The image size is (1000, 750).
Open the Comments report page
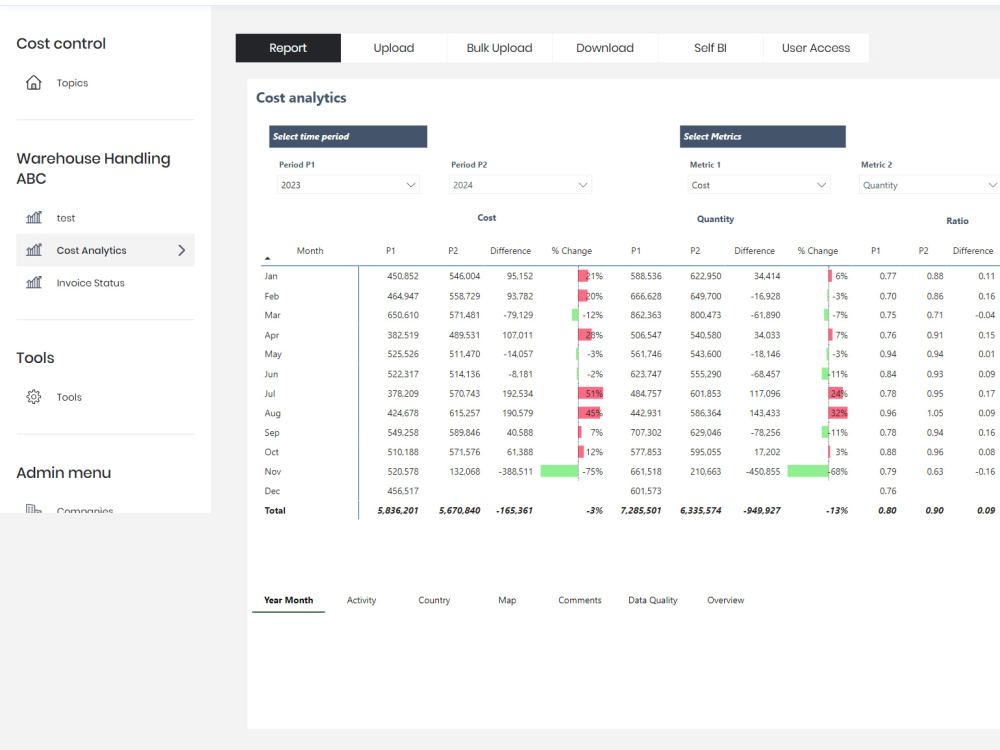pyautogui.click(x=580, y=600)
